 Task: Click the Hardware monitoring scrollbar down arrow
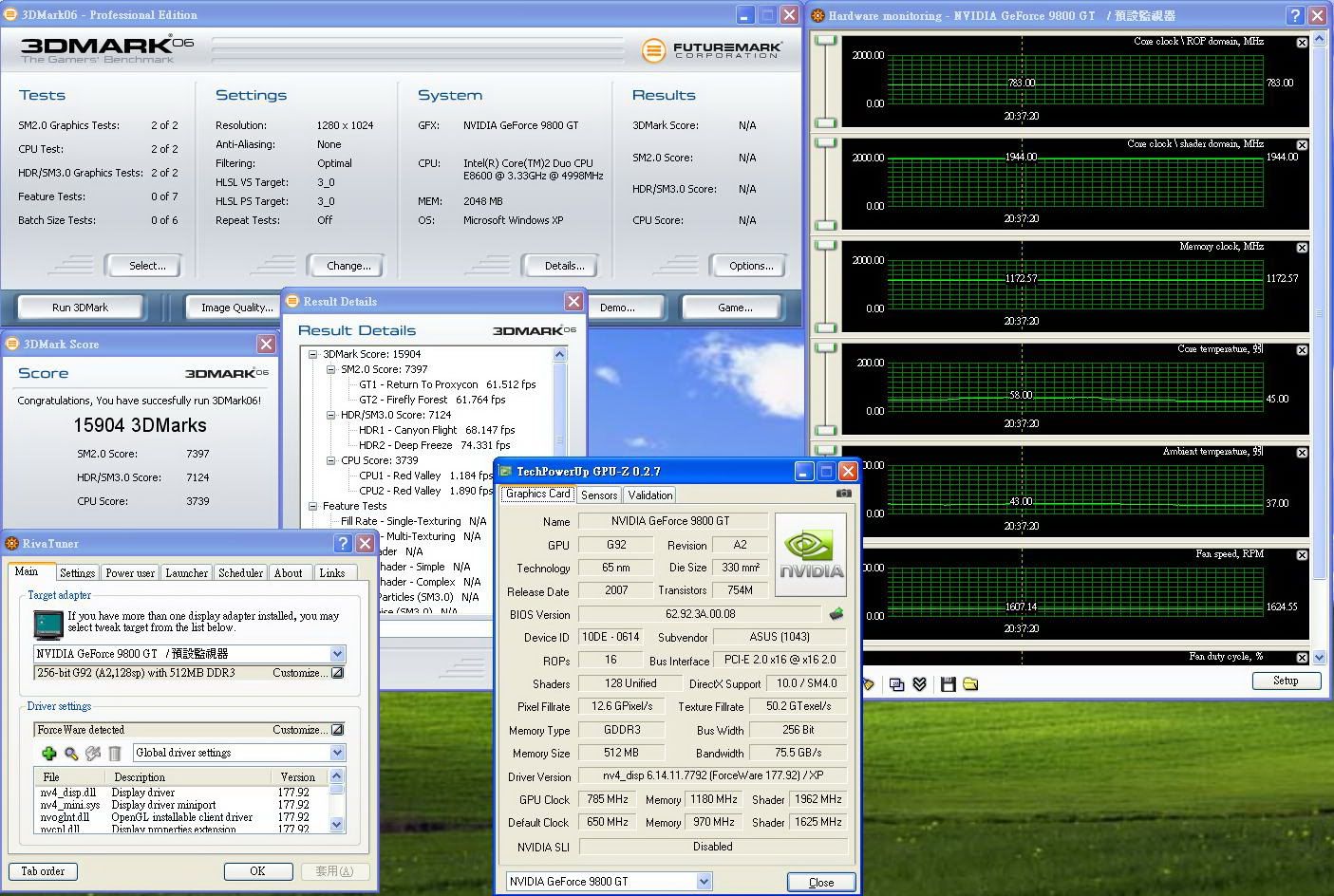click(x=1319, y=656)
